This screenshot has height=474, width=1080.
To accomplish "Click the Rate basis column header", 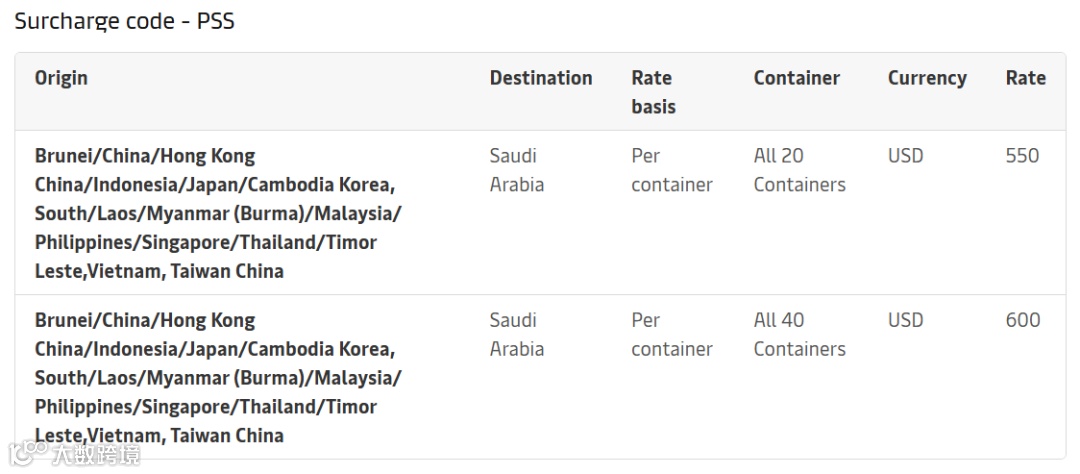I will coord(653,92).
